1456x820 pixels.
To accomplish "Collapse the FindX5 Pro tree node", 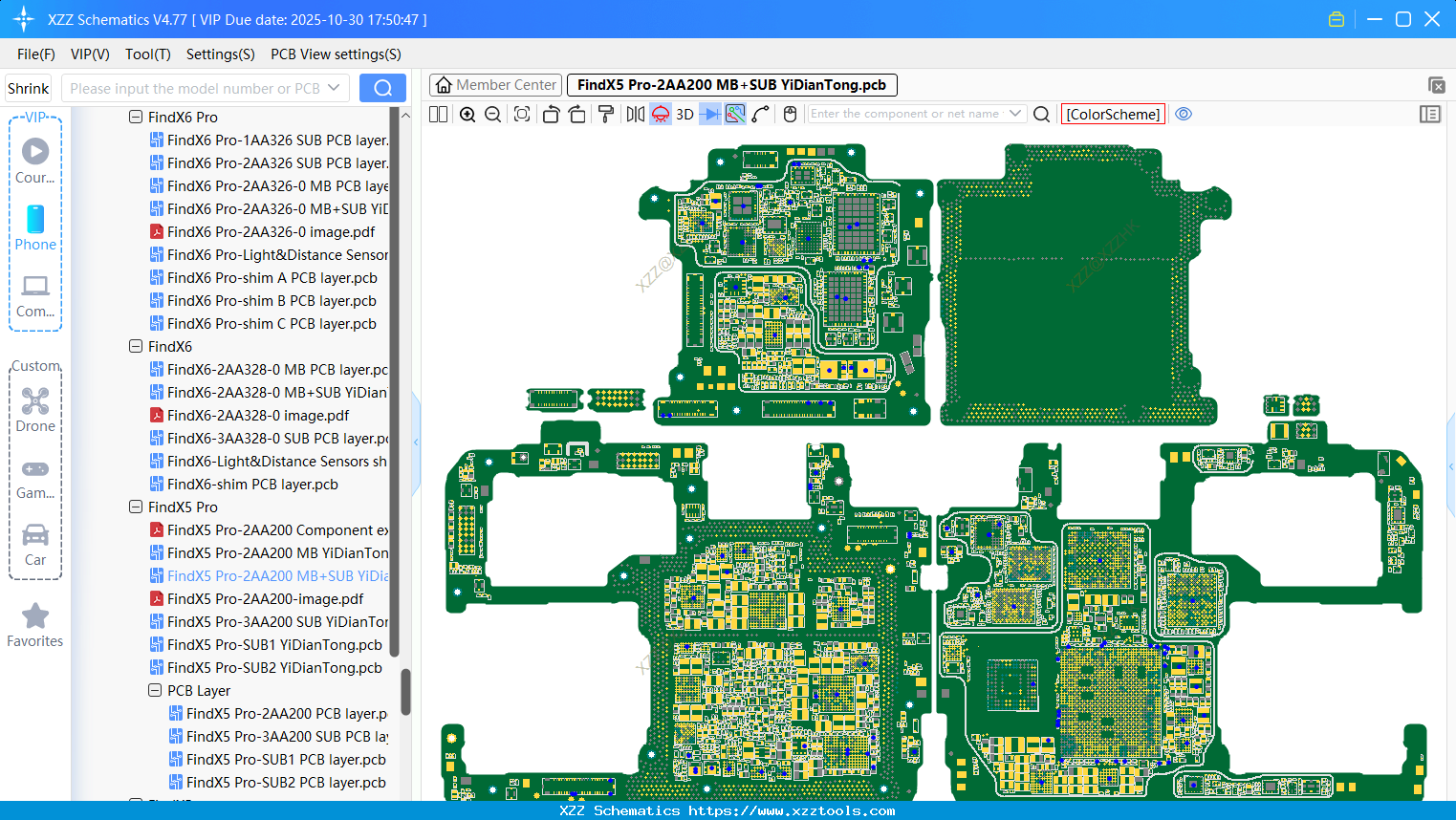I will click(136, 507).
